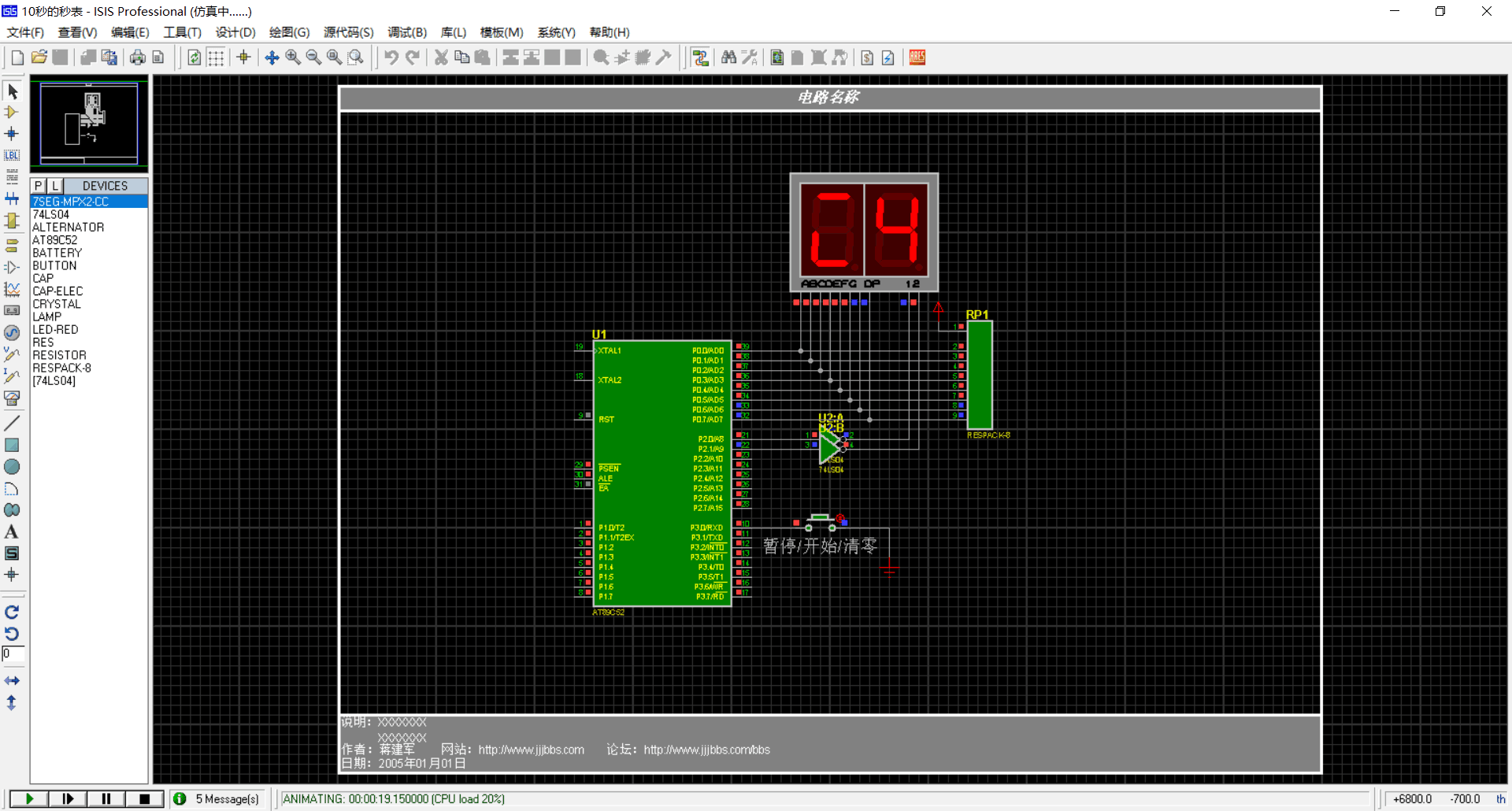This screenshot has height=811, width=1512.
Task: Click the L library manage button
Action: 55,186
